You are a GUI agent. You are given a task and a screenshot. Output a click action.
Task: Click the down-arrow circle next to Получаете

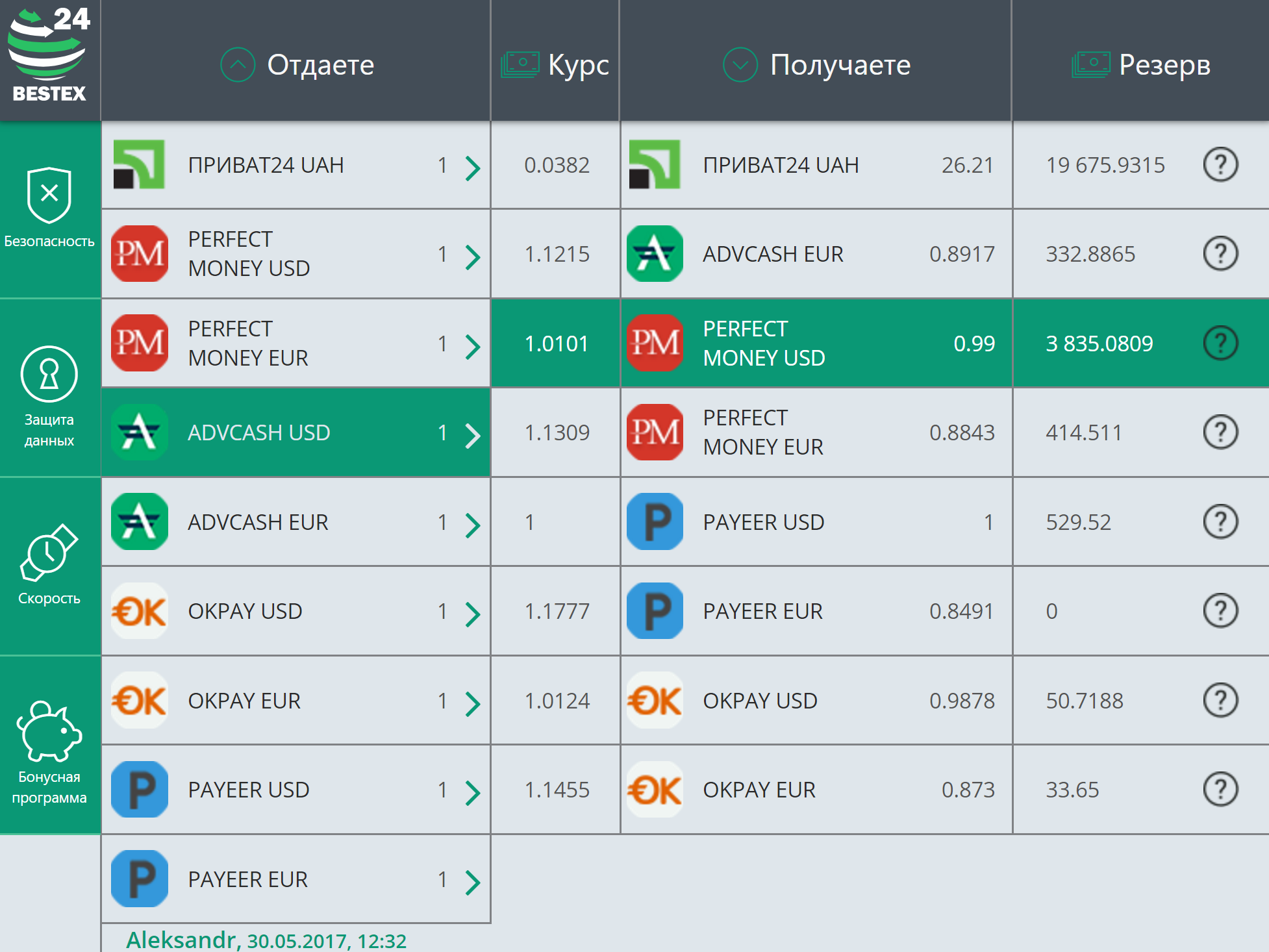tap(740, 65)
